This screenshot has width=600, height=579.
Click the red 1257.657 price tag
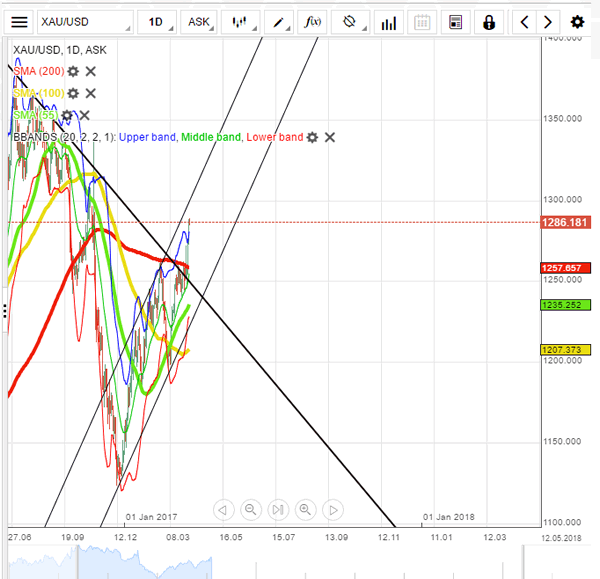point(565,268)
